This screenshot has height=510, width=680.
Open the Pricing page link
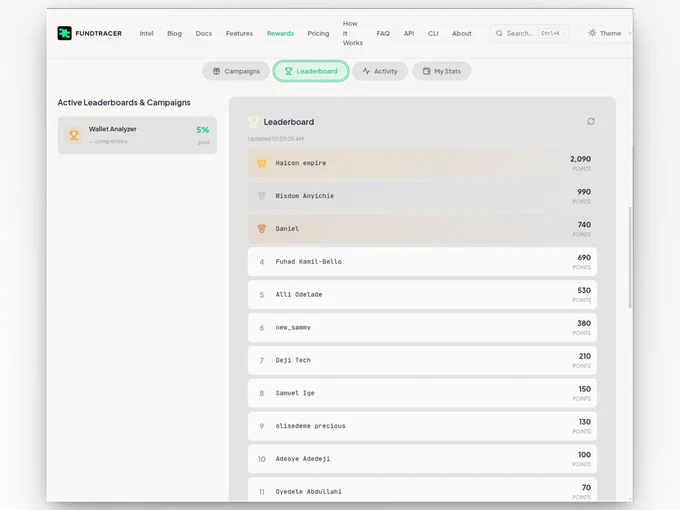tap(318, 33)
